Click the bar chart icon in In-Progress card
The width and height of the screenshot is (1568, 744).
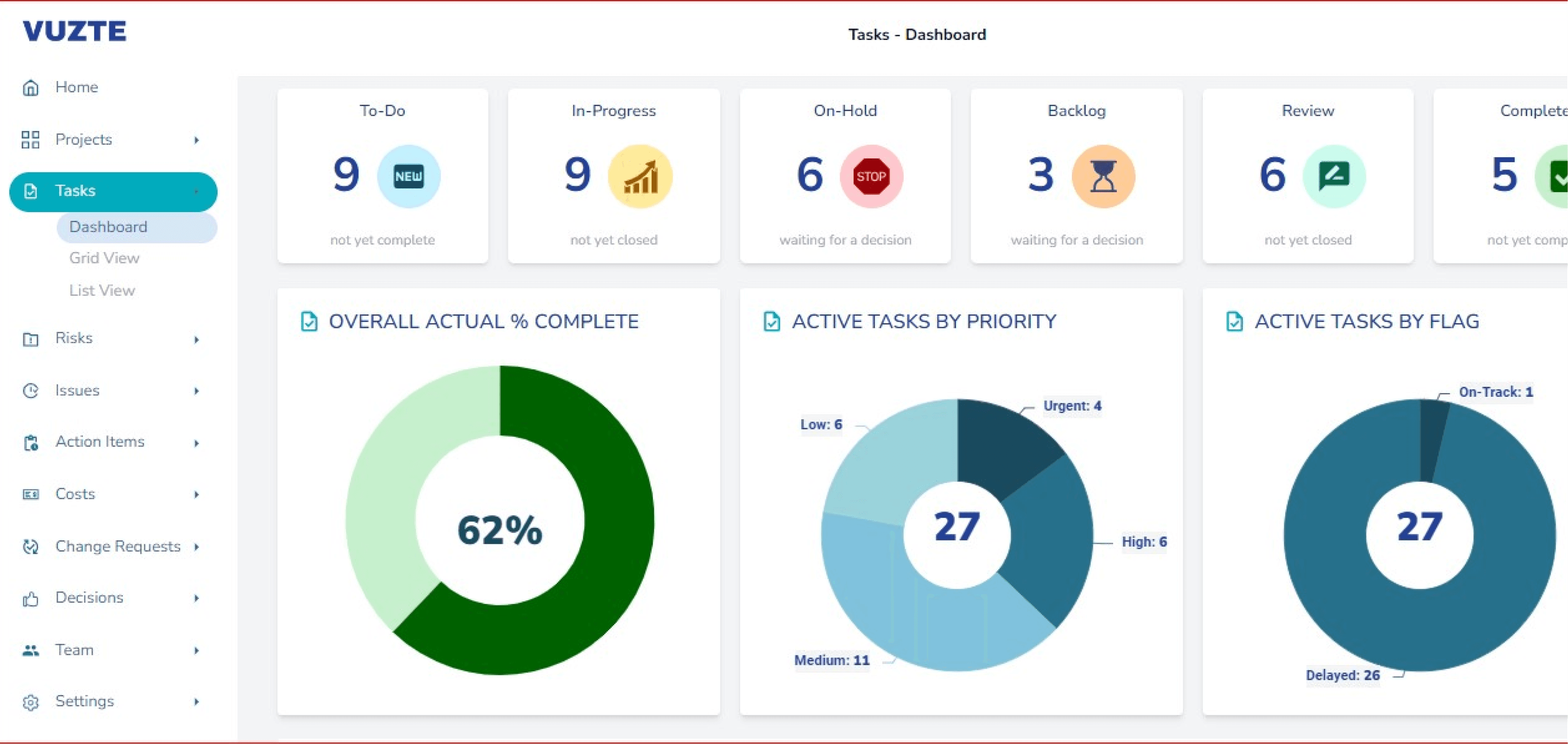point(640,177)
